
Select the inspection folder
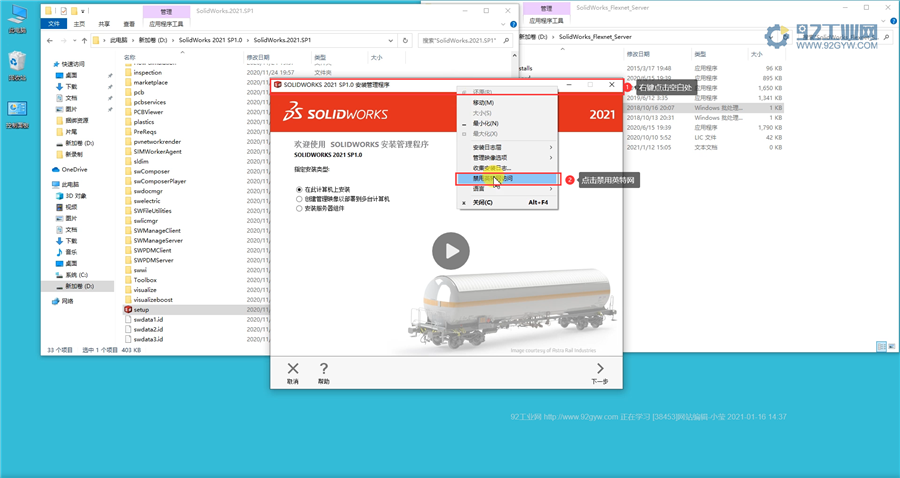point(148,72)
